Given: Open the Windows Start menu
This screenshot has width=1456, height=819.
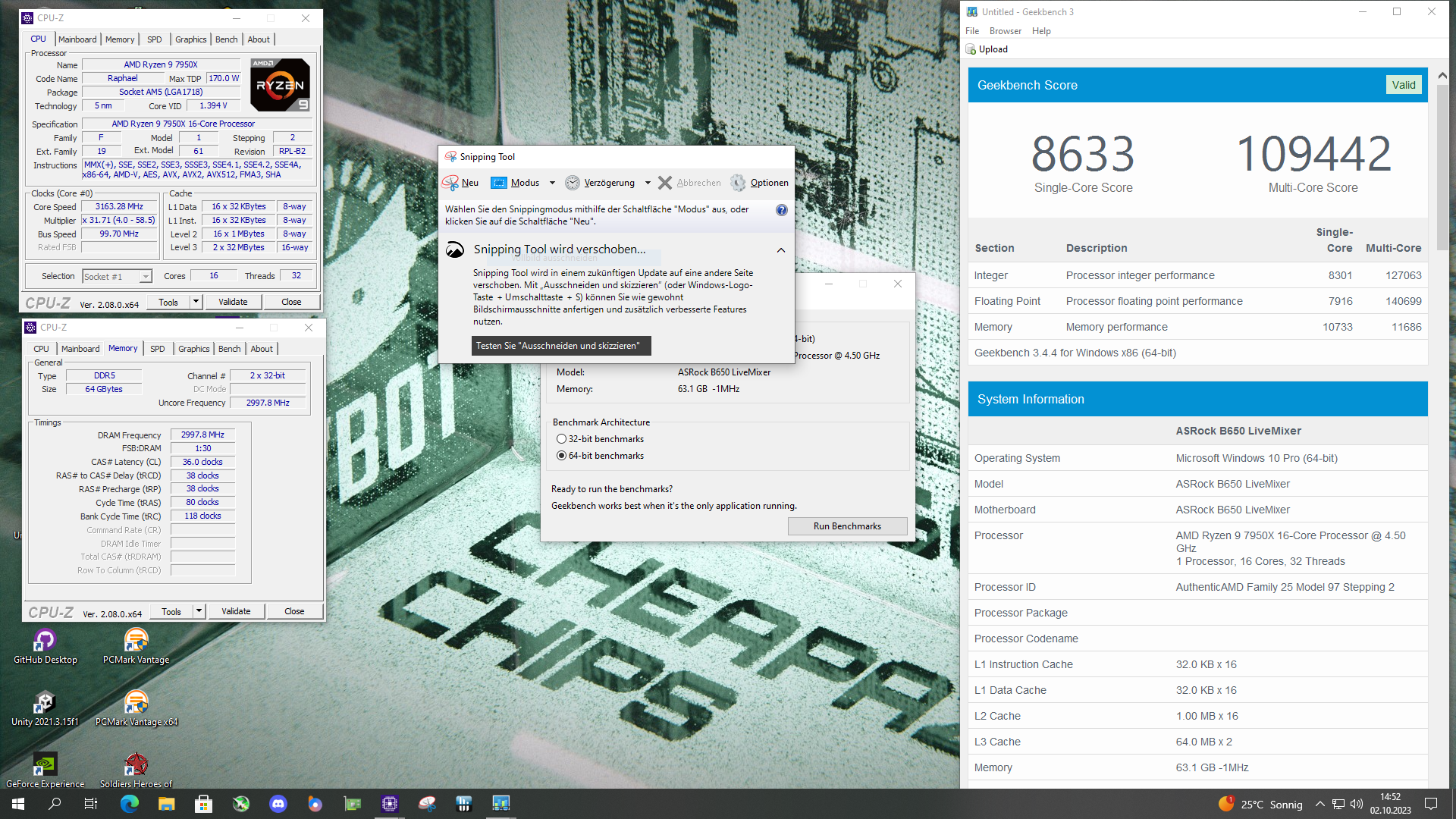Looking at the screenshot, I should point(18,804).
